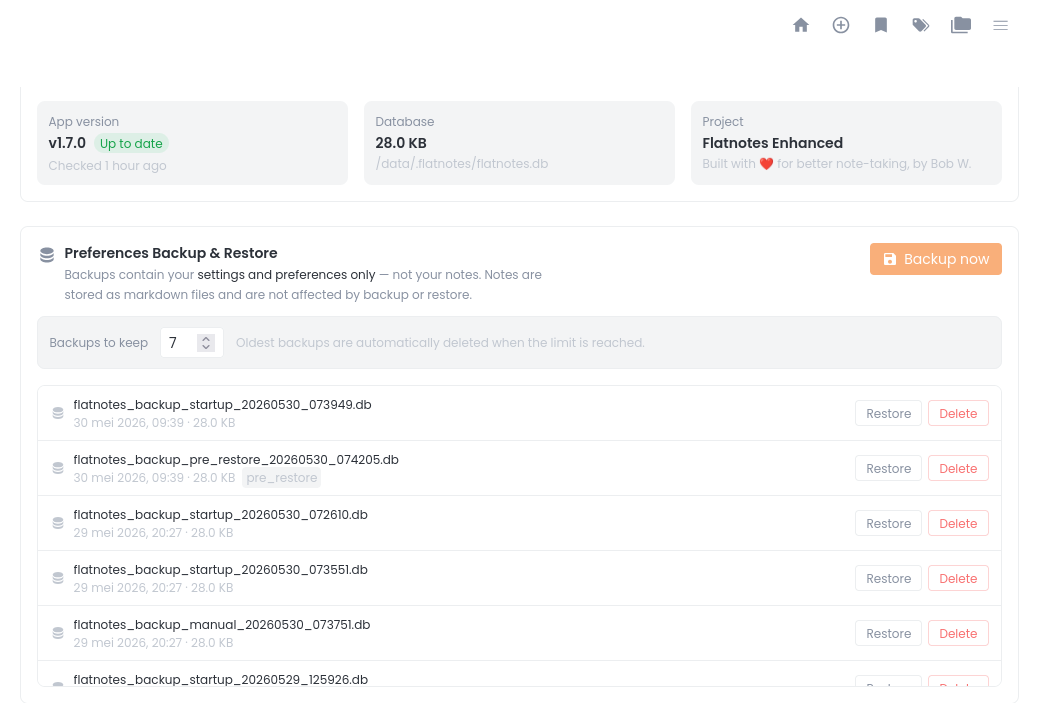This screenshot has height=703, width=1039.
Task: Go to home via house icon
Action: point(800,25)
